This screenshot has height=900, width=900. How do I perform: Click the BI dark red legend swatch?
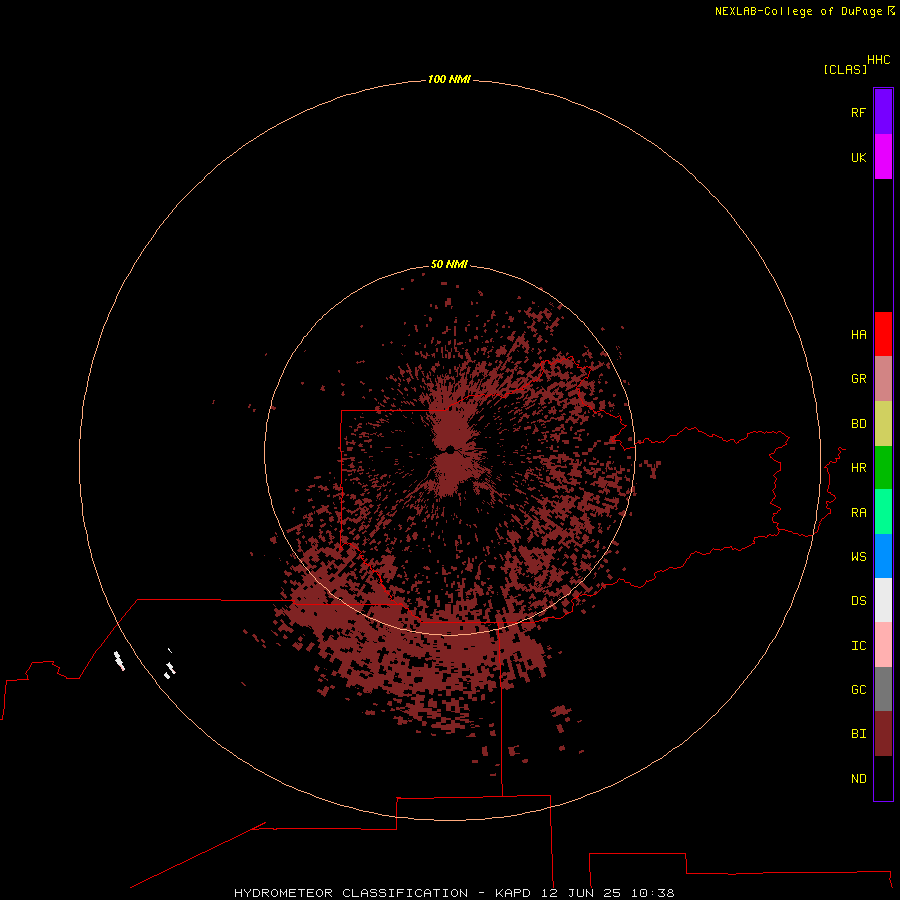click(x=883, y=734)
